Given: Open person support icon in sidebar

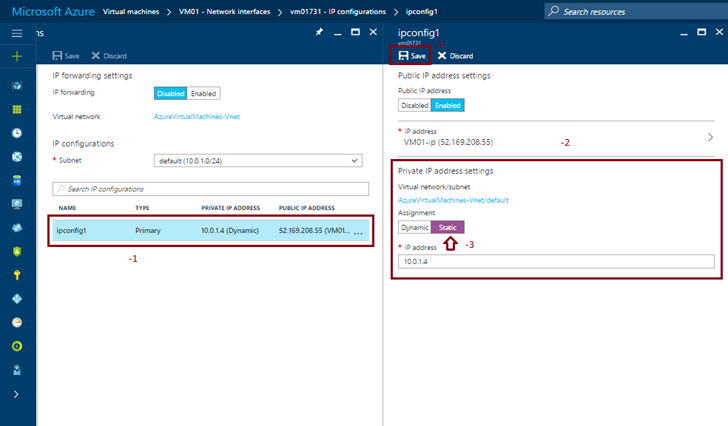Looking at the screenshot, I should click(17, 370).
